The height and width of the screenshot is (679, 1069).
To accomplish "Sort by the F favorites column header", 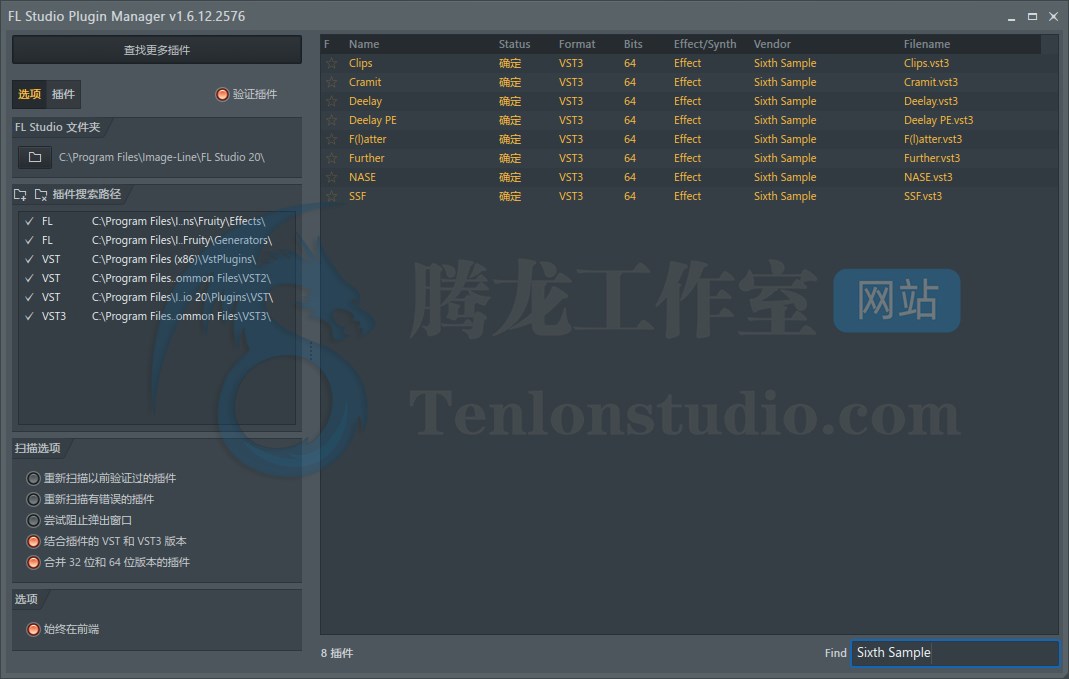I will pos(327,44).
